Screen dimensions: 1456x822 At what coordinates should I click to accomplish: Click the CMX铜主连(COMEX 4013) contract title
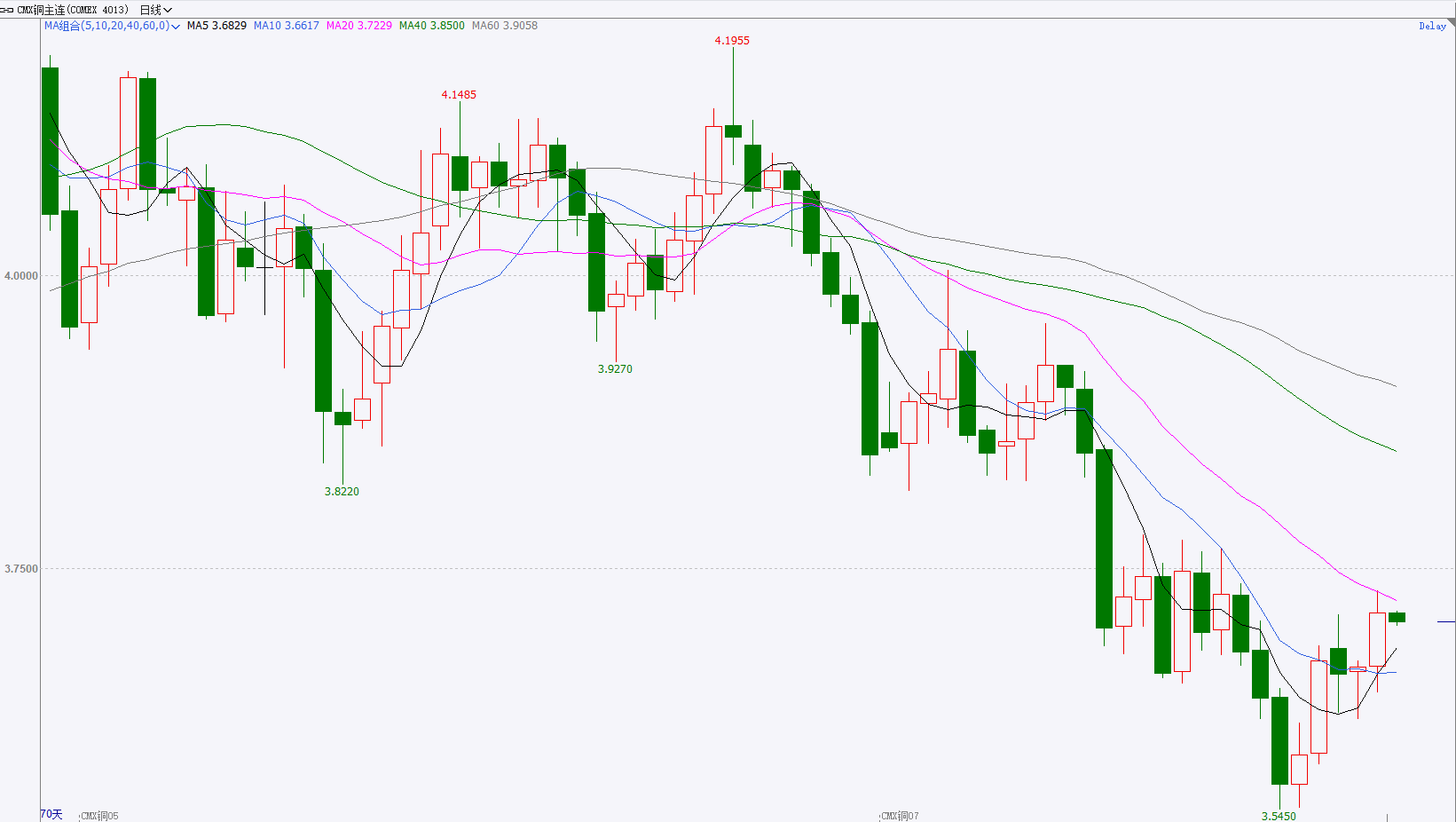(73, 10)
